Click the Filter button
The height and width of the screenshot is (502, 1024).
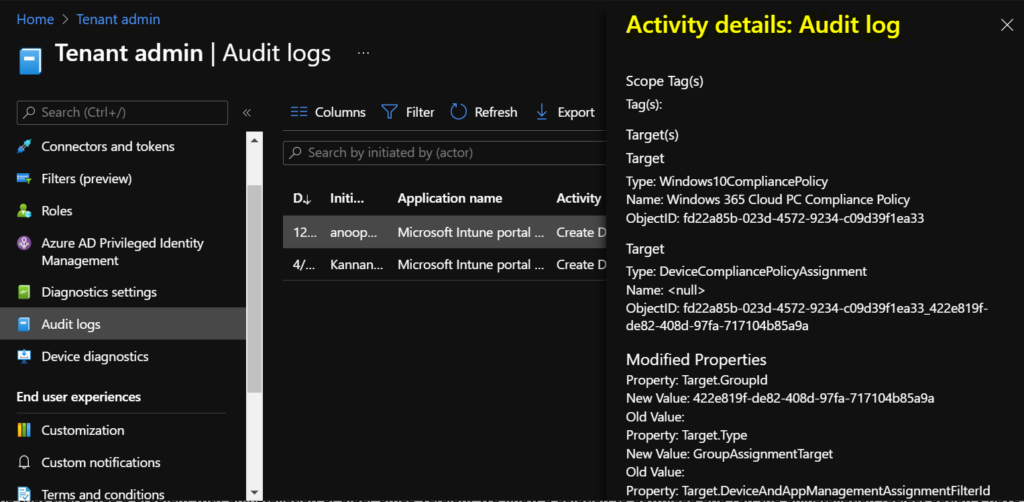click(408, 112)
